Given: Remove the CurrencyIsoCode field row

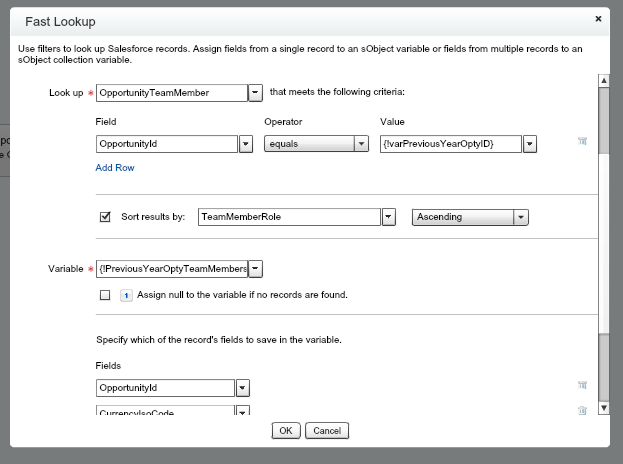Looking at the screenshot, I should (x=581, y=409).
